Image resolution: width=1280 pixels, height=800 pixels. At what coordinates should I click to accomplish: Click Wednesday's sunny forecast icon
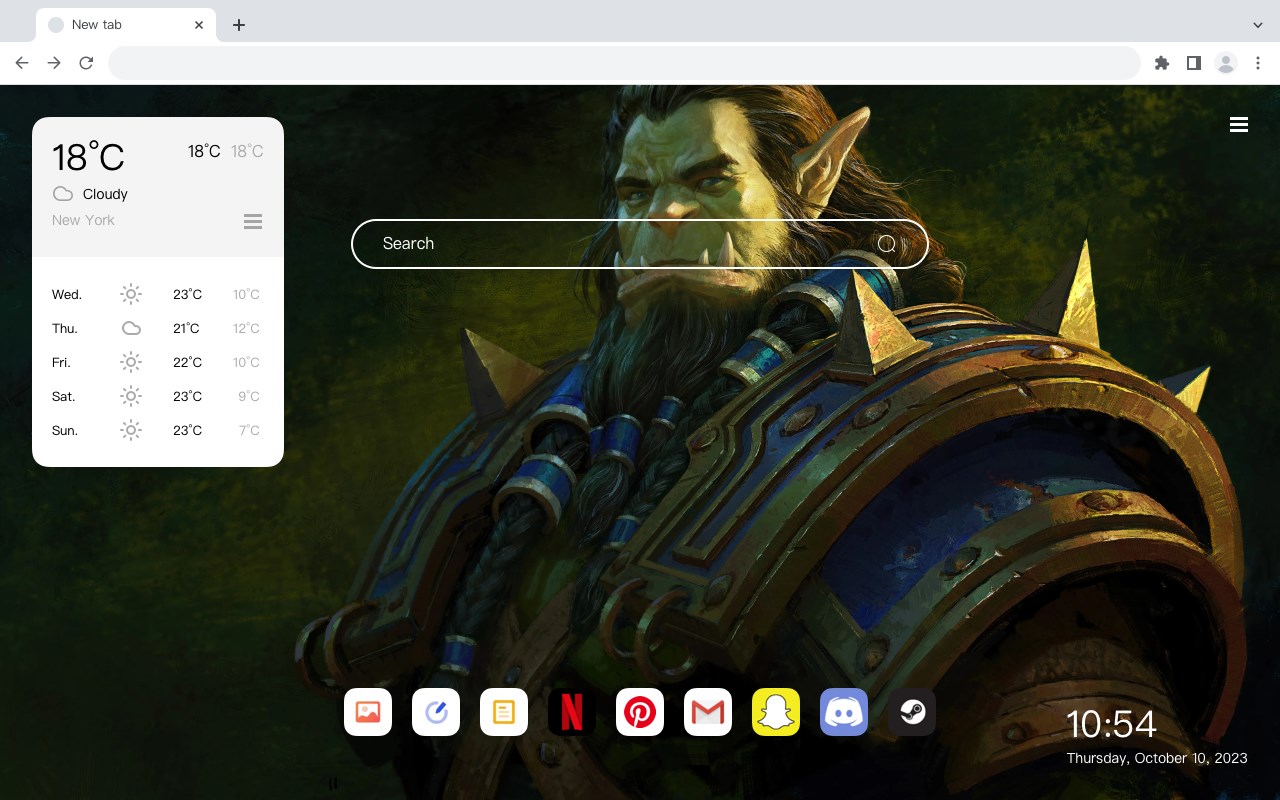click(x=131, y=294)
